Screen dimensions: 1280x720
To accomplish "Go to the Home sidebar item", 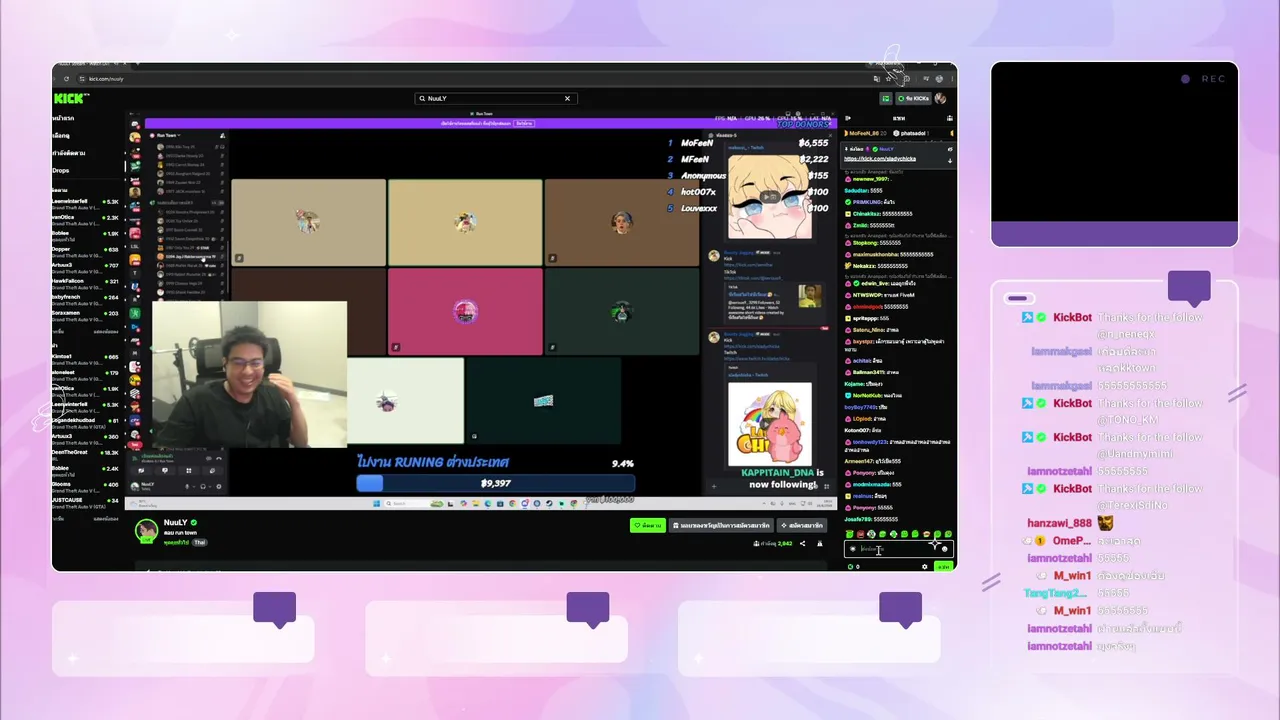I will point(63,118).
